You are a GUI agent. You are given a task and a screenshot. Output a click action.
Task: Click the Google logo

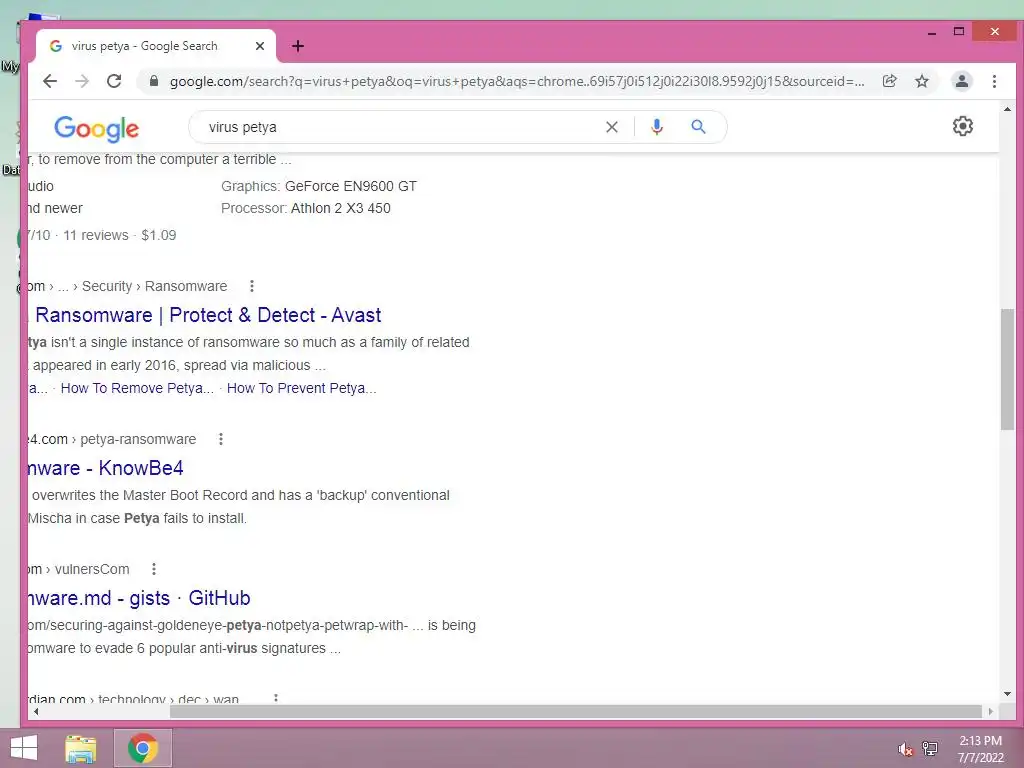[97, 128]
